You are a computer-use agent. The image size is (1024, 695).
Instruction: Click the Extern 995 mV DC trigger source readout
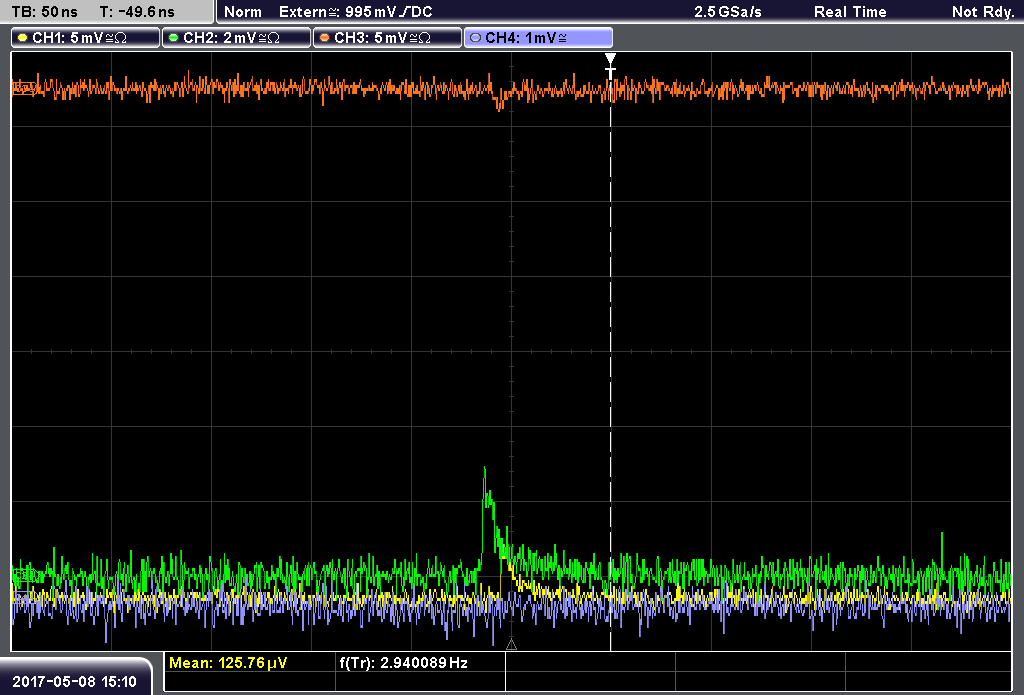(356, 12)
